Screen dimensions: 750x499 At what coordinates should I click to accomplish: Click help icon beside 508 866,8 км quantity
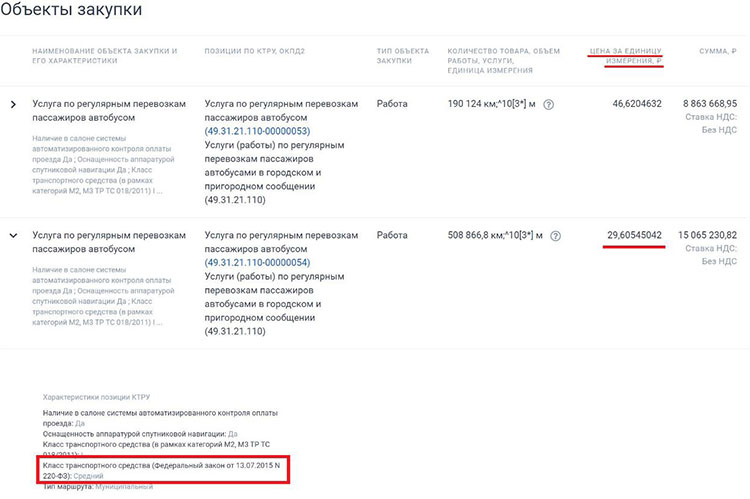(556, 236)
